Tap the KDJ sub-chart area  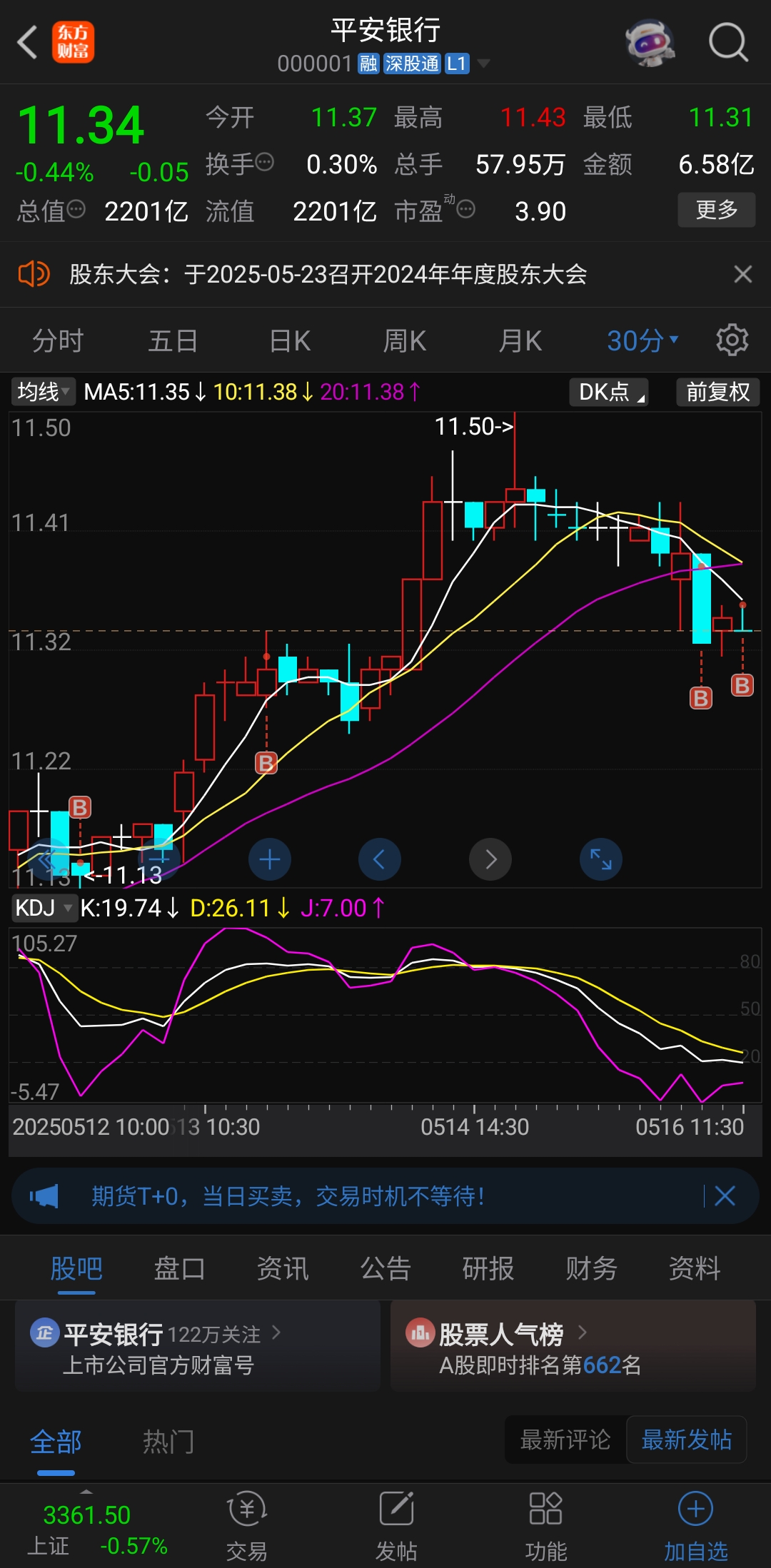pyautogui.click(x=385, y=1015)
